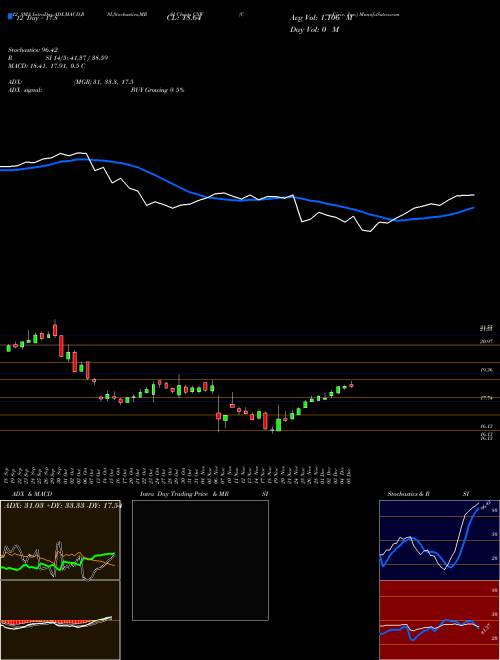Click the 'BUY Growing @ 5%' signal text

coord(157,90)
